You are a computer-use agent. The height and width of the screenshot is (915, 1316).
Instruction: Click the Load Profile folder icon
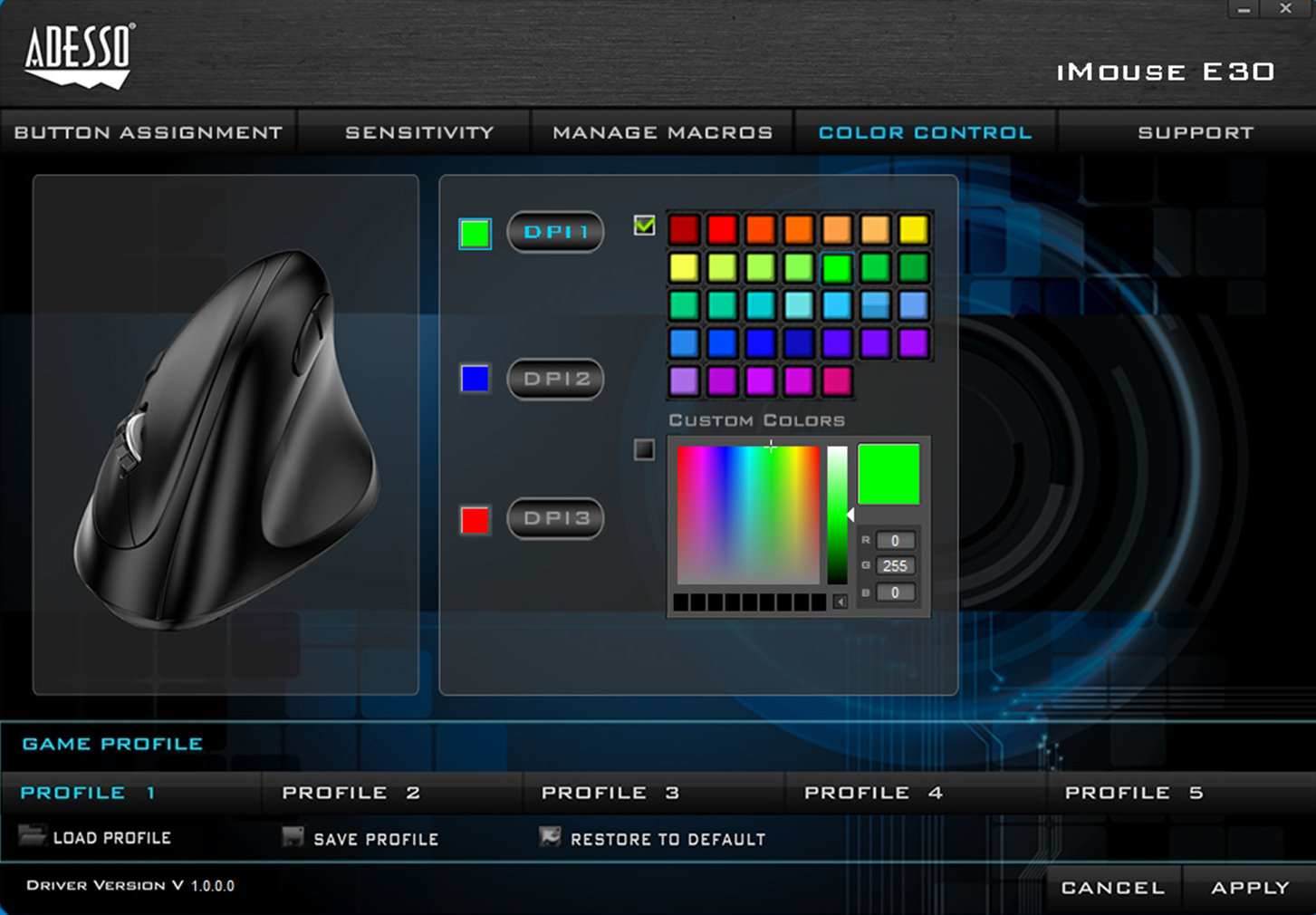[33, 835]
